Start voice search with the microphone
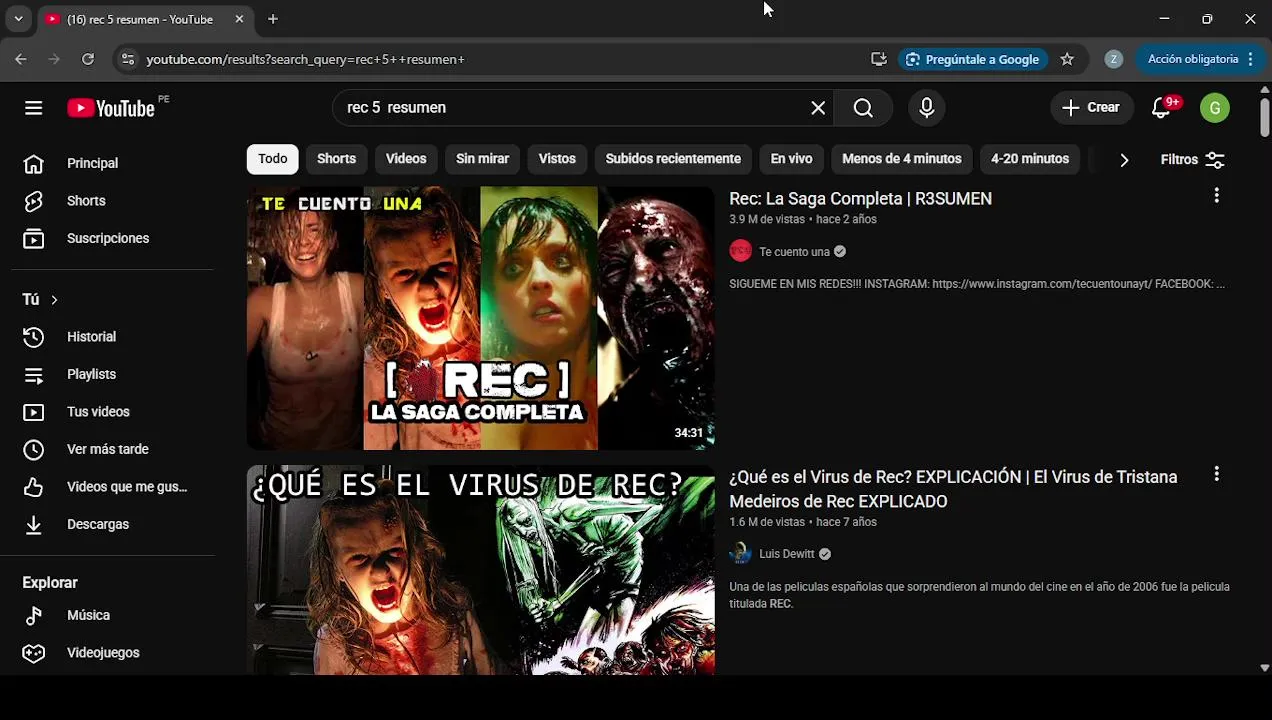The width and height of the screenshot is (1272, 720). 926,108
